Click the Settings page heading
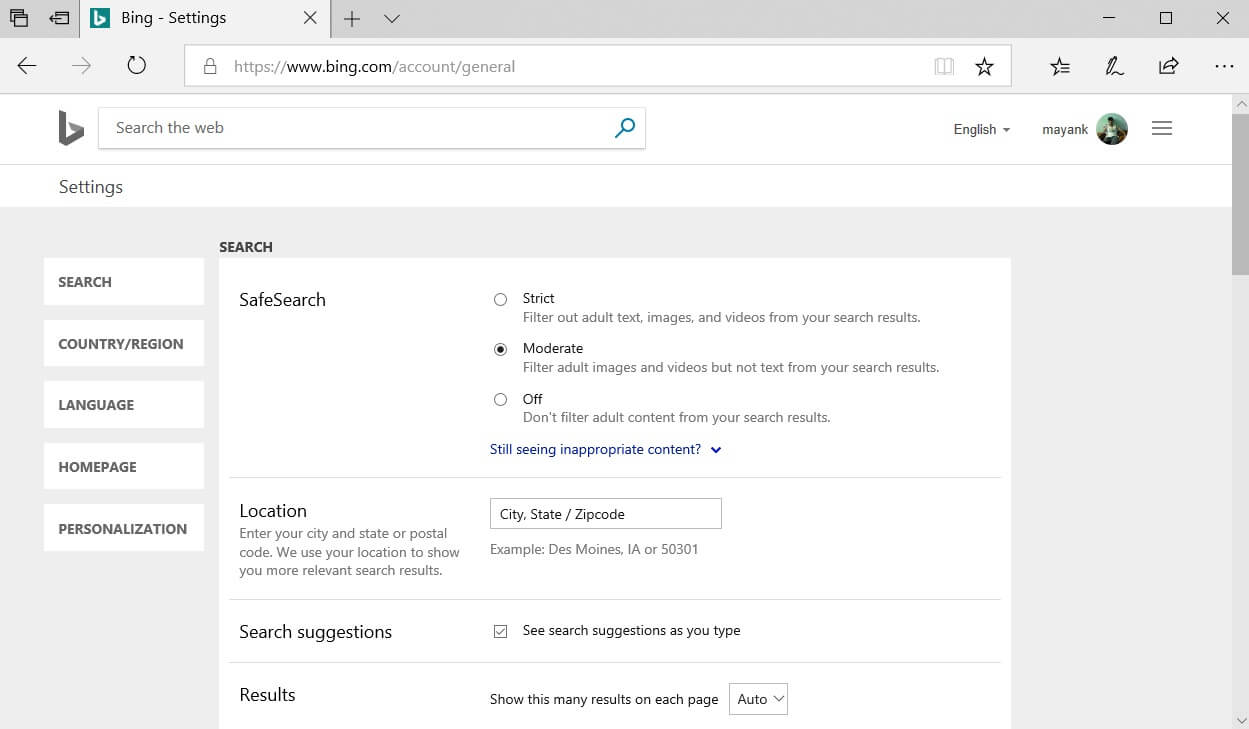Screen dimensions: 1249x729 (x=91, y=187)
